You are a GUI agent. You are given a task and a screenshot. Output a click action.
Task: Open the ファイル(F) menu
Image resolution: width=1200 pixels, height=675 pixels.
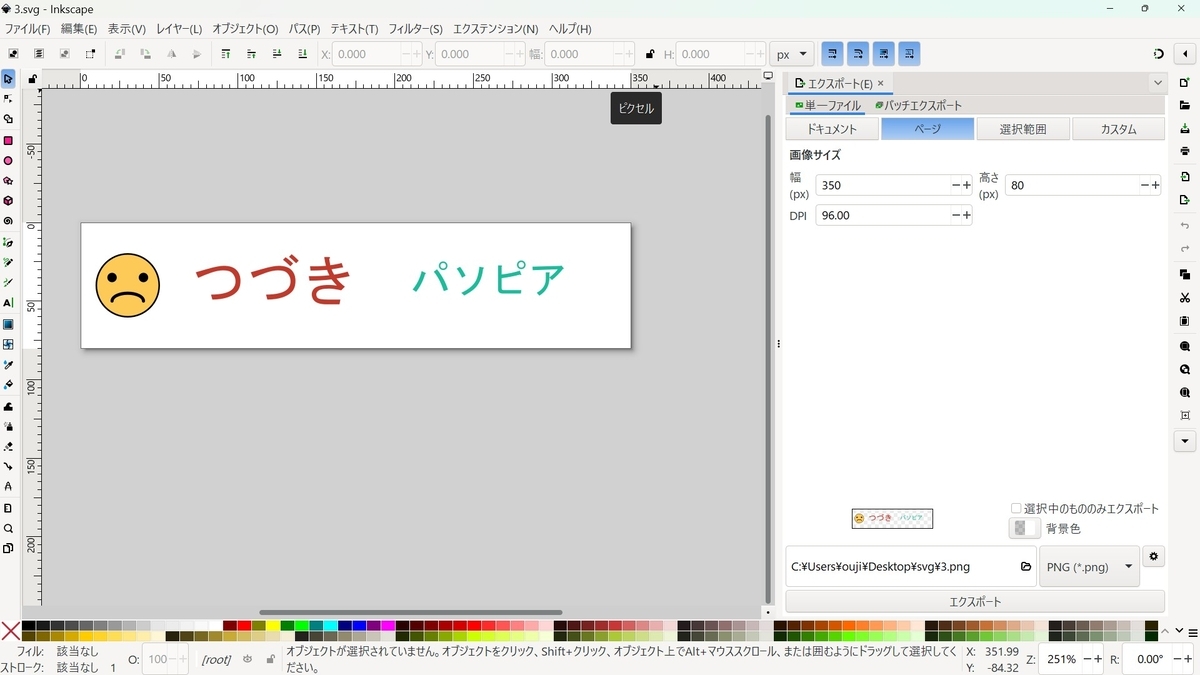28,29
